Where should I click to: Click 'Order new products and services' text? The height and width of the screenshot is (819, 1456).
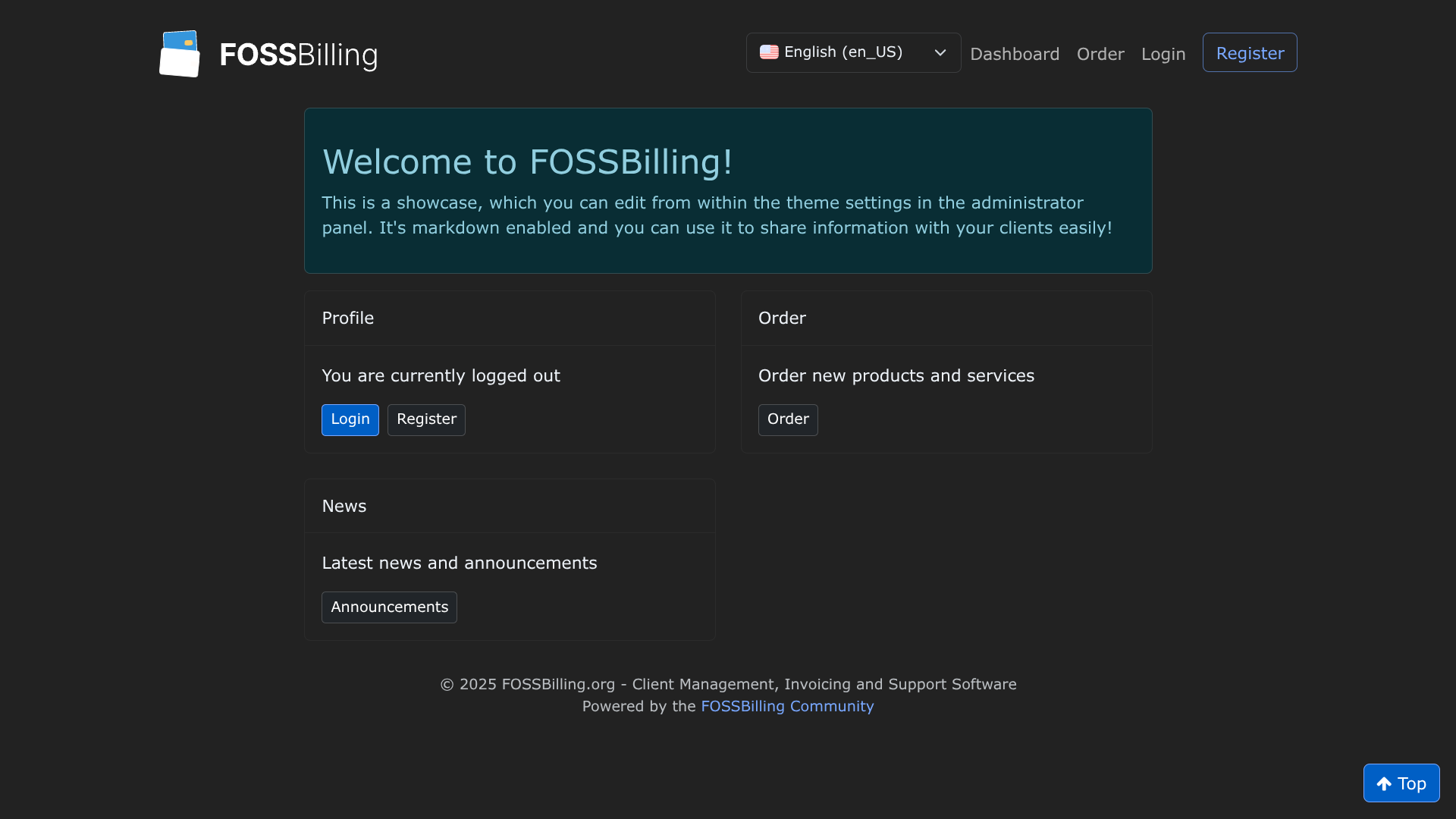click(x=896, y=375)
